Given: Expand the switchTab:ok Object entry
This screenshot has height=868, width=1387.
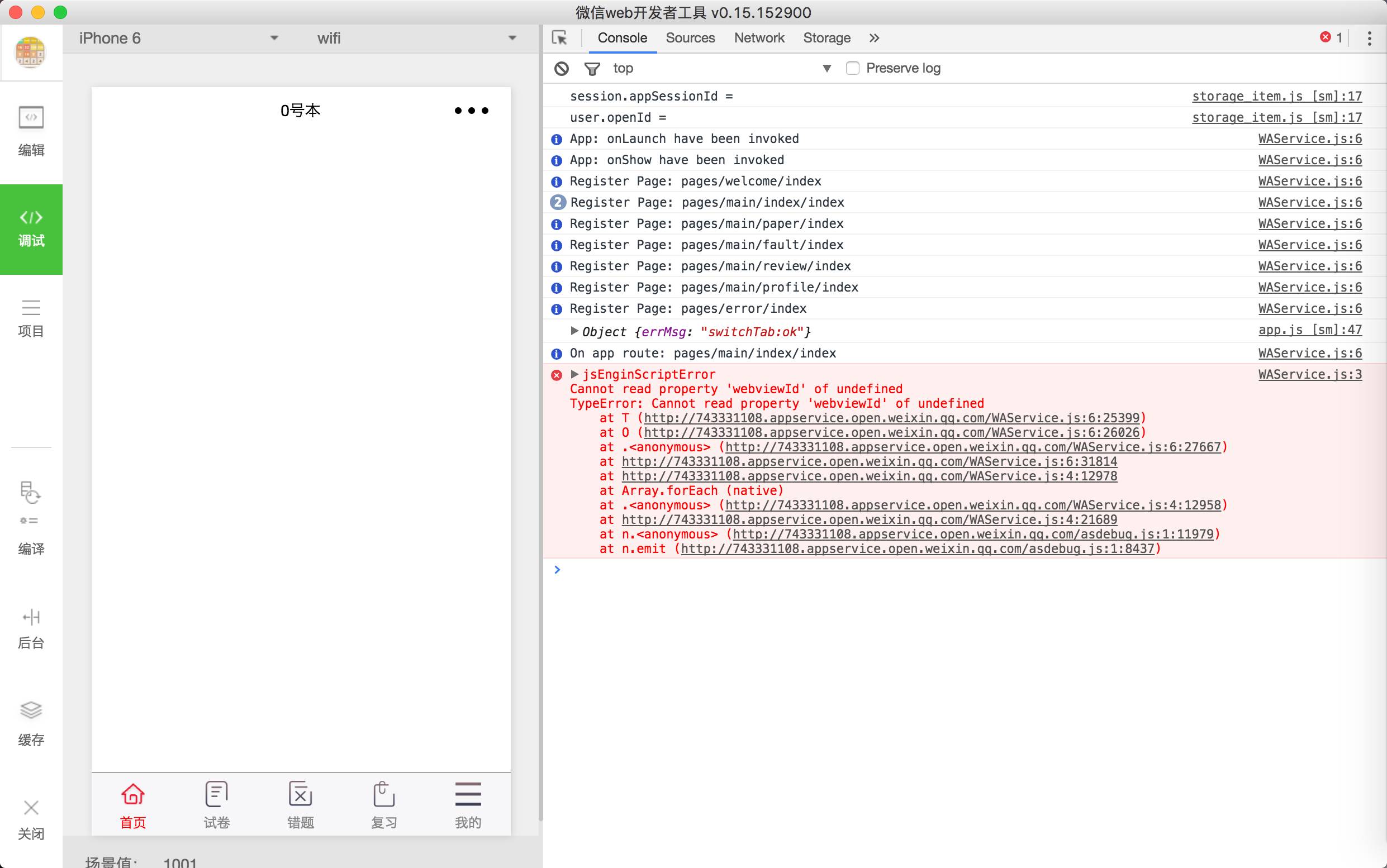Looking at the screenshot, I should [x=574, y=331].
